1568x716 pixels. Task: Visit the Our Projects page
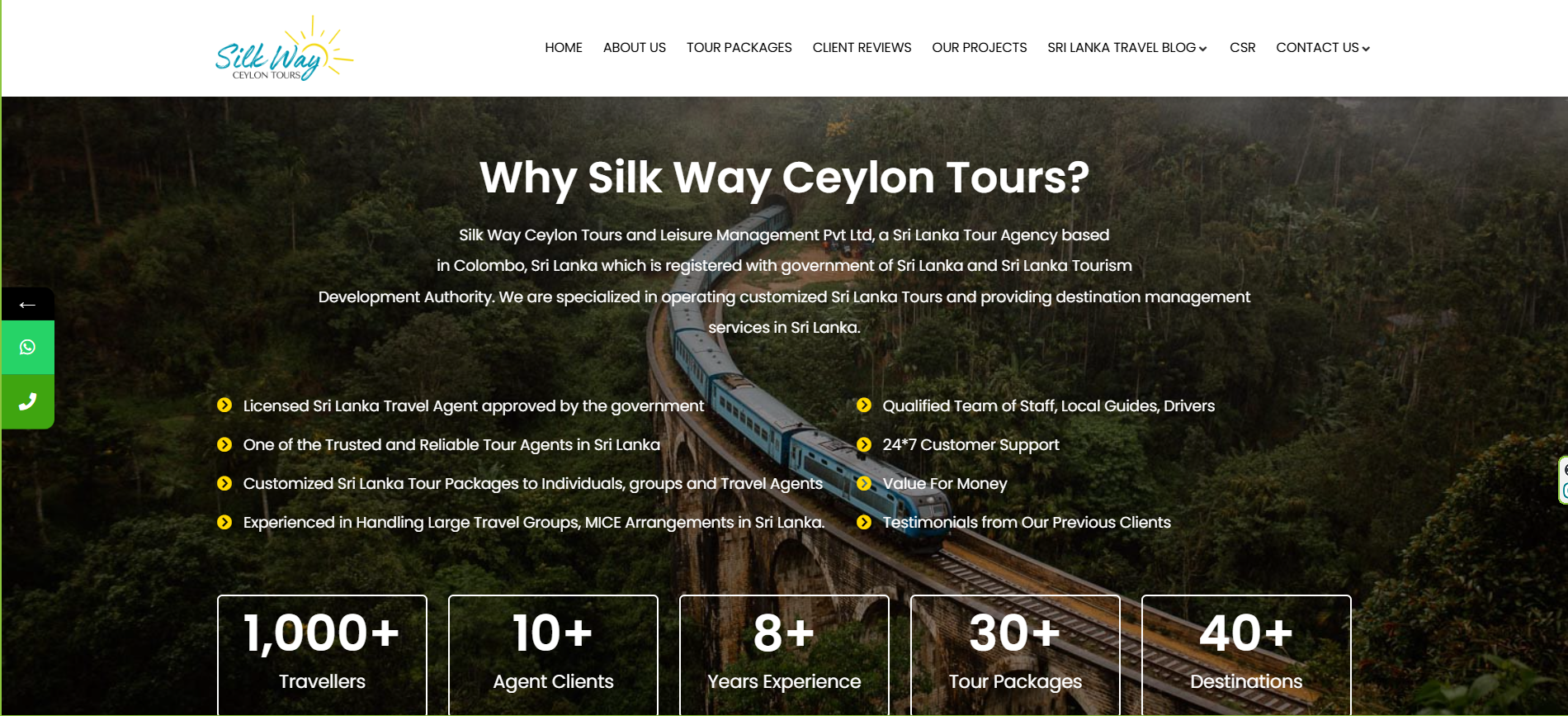tap(979, 48)
